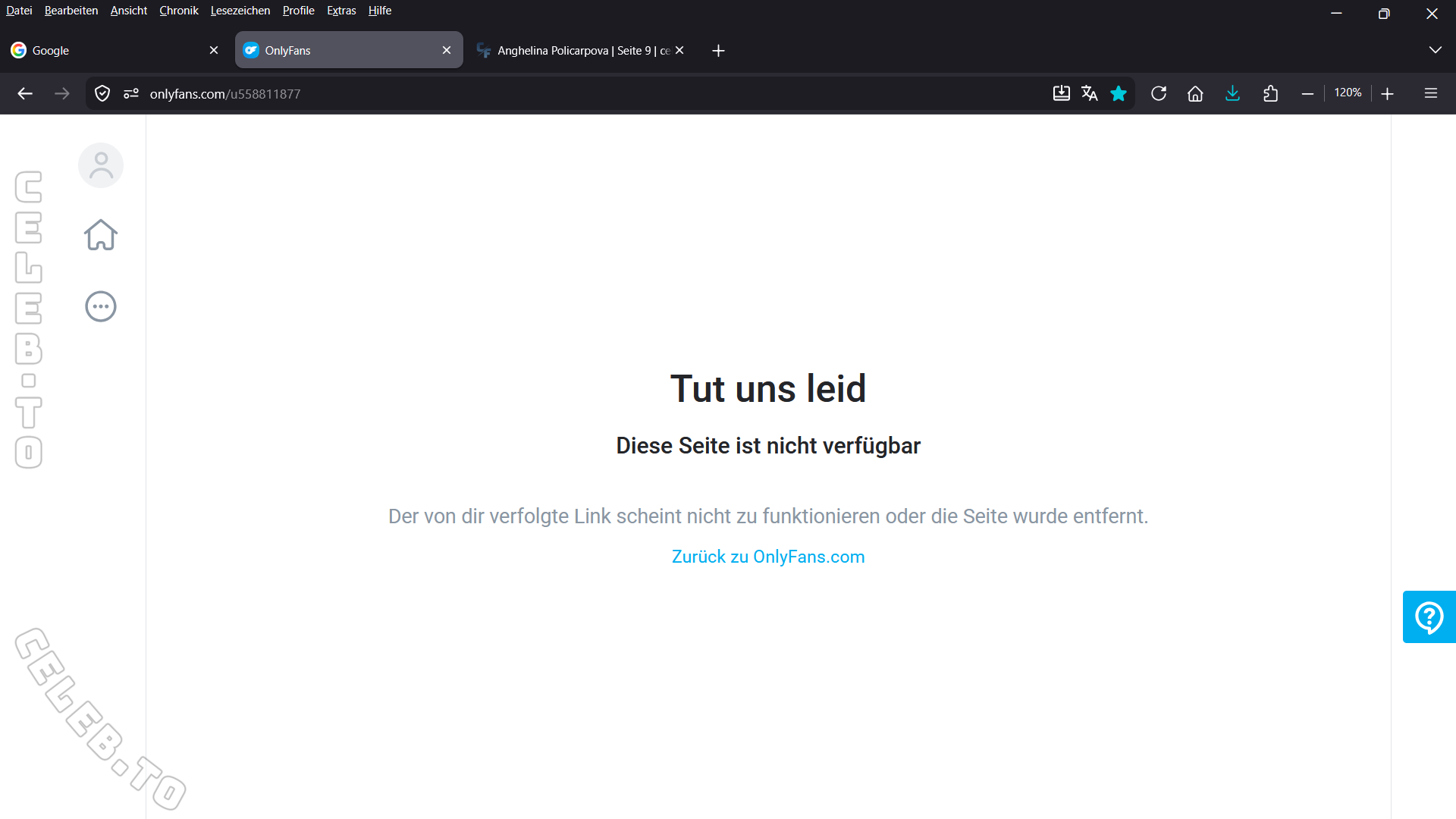Open the extensions puzzle icon
This screenshot has width=1456, height=819.
pos(1271,93)
